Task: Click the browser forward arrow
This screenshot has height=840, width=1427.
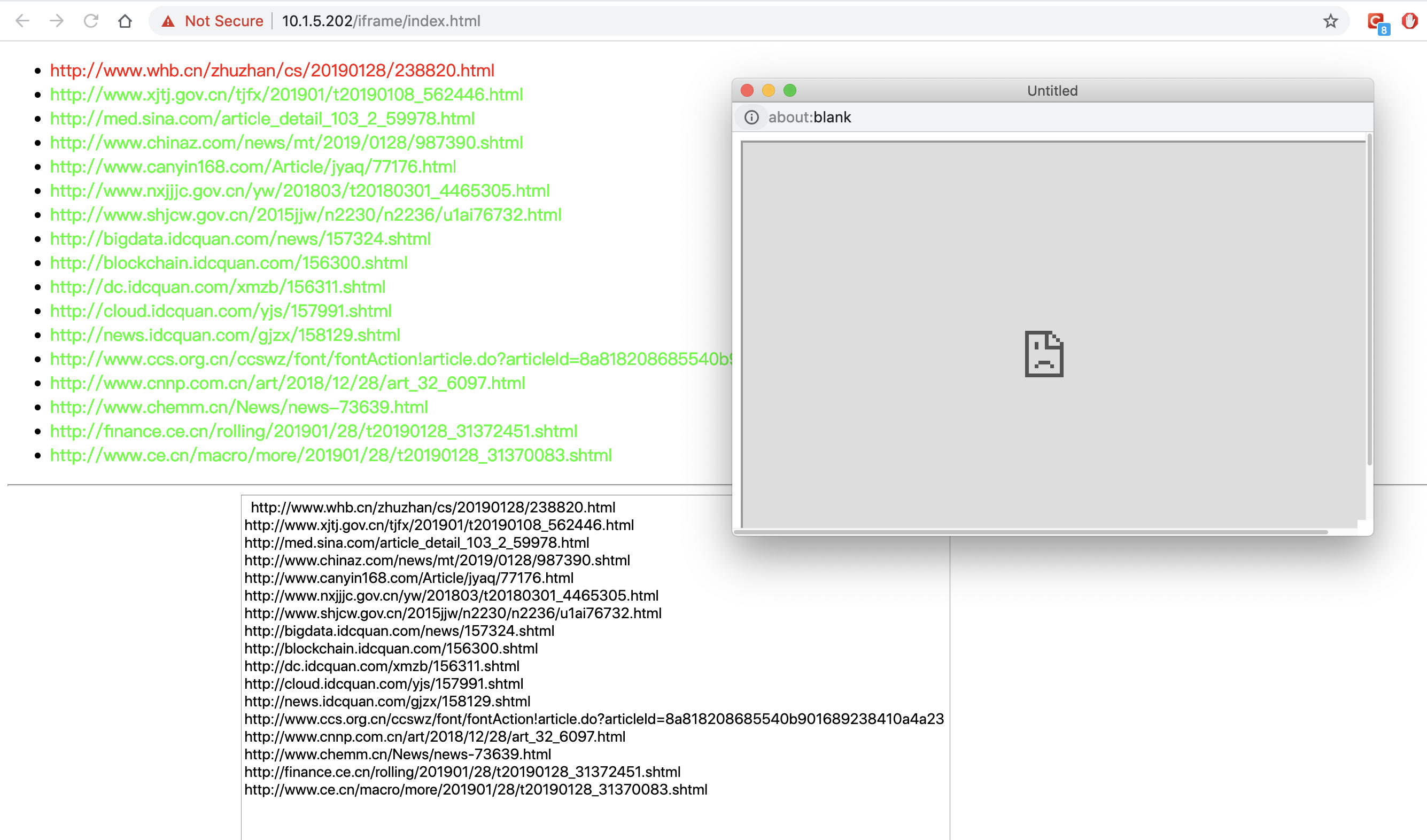Action: 57,21
